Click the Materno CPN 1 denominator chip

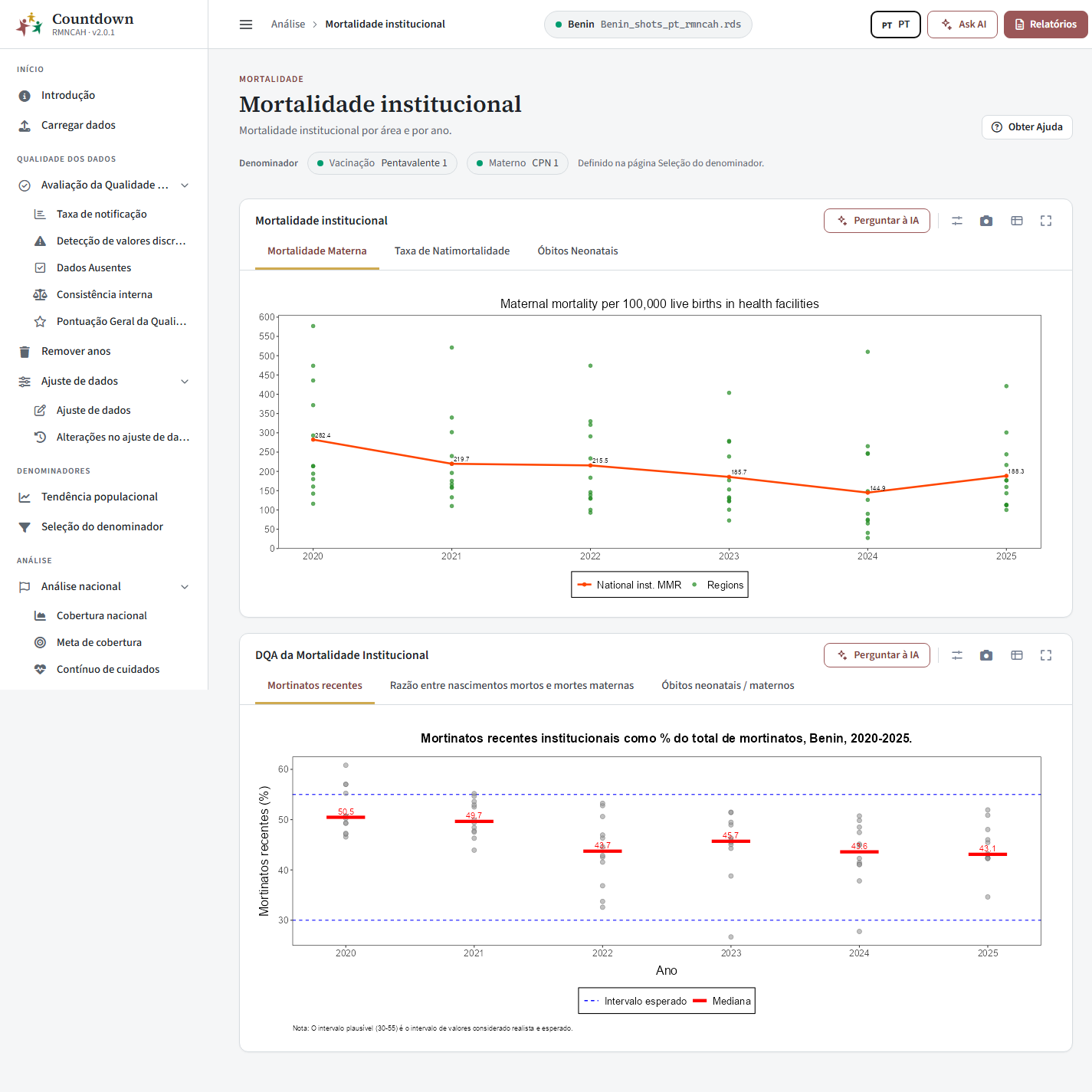(517, 163)
